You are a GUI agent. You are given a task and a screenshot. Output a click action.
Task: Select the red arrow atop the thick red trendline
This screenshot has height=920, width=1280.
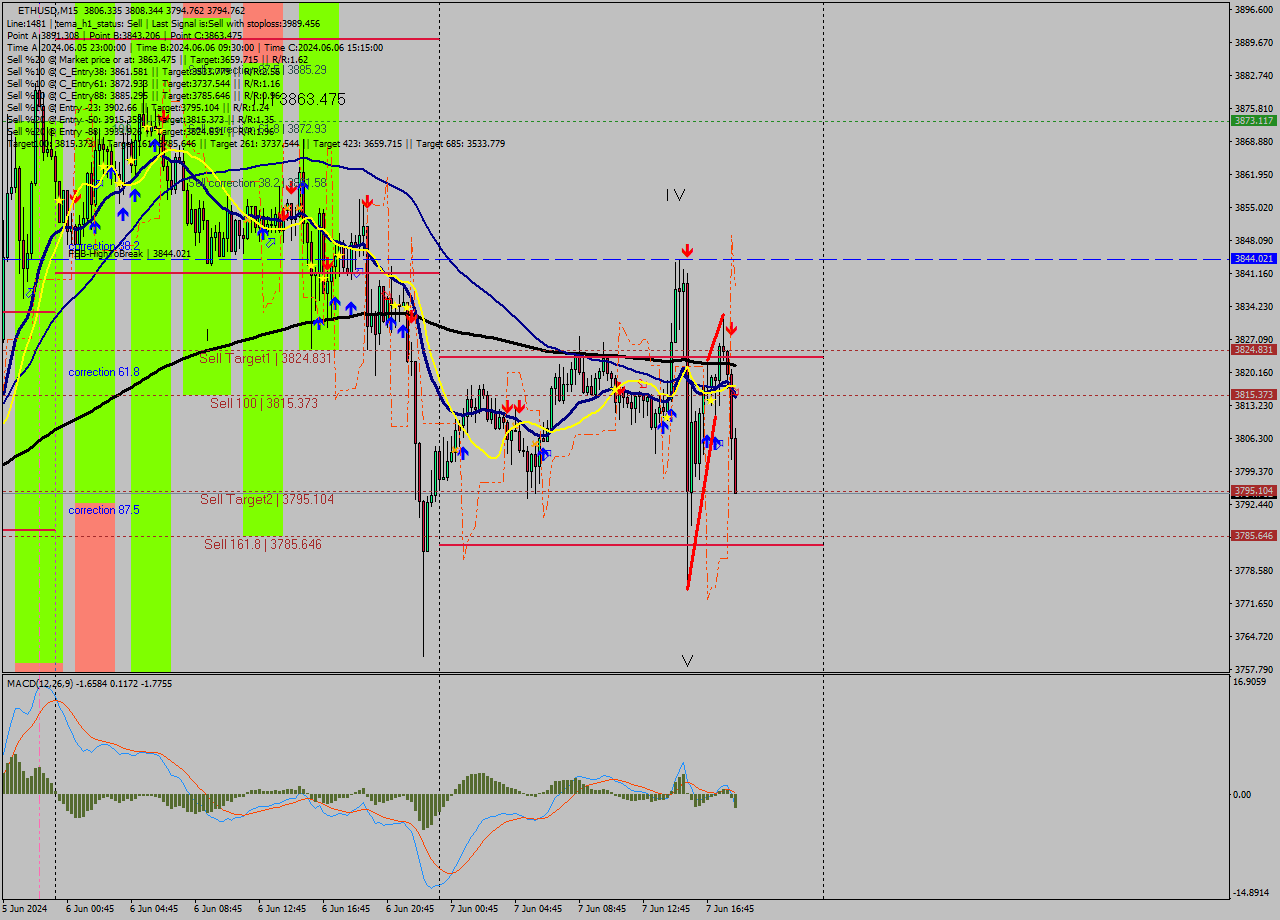731,328
